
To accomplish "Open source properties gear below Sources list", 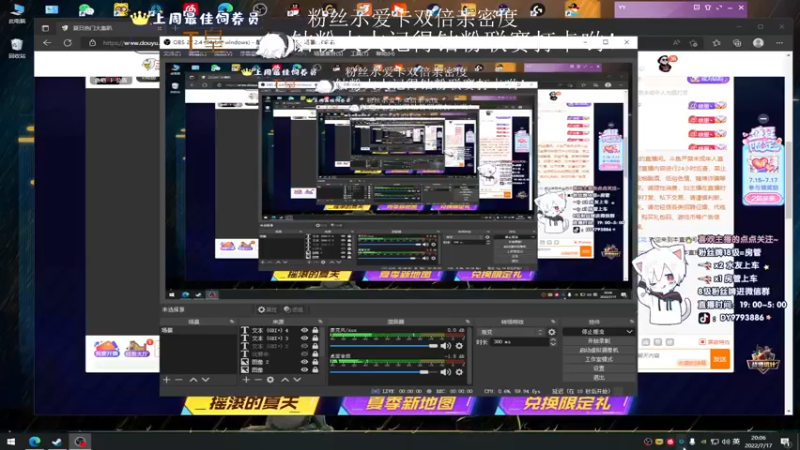I will (270, 380).
